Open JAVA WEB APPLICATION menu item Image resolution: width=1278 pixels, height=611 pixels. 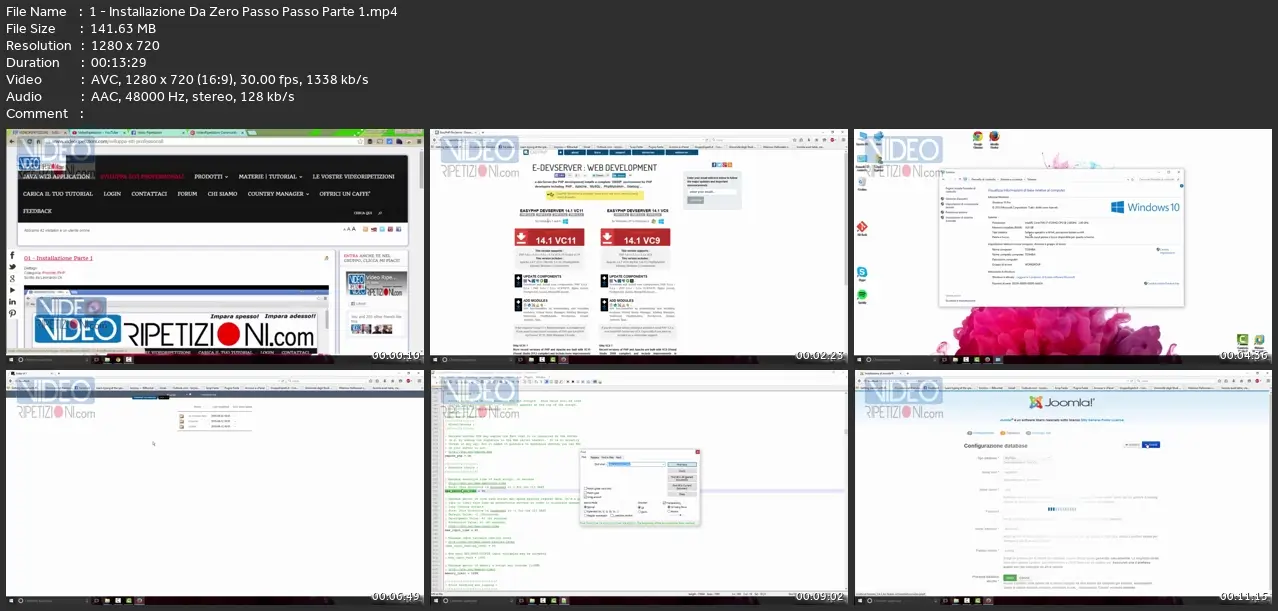56,177
